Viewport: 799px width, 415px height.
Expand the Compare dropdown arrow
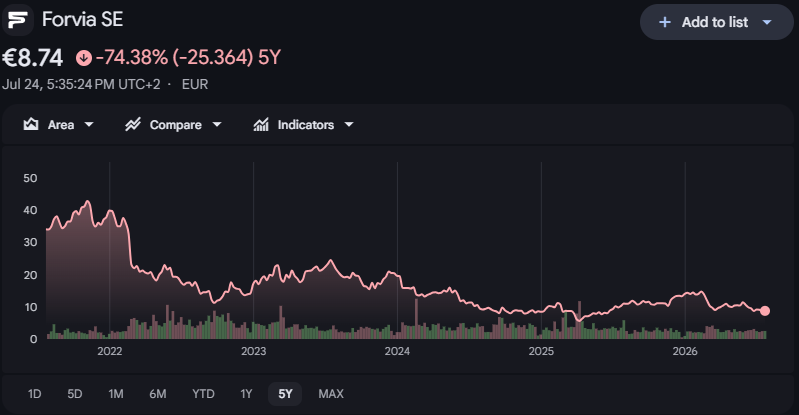click(x=217, y=124)
